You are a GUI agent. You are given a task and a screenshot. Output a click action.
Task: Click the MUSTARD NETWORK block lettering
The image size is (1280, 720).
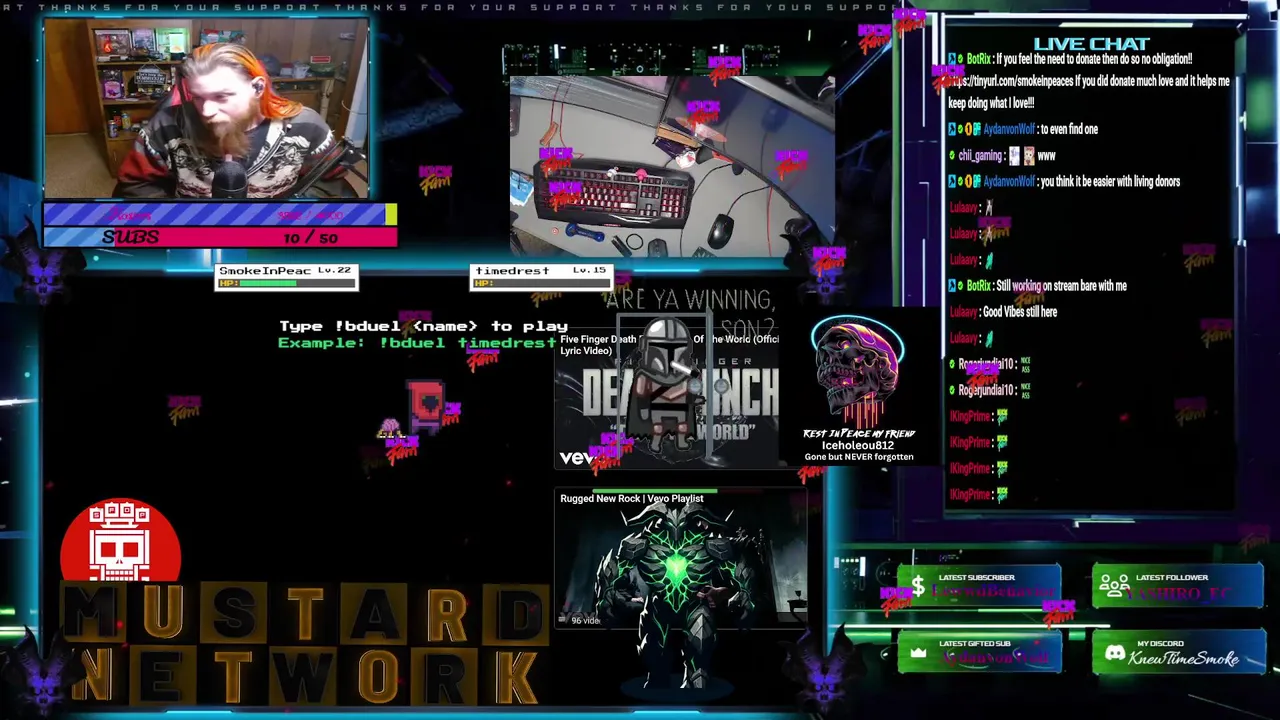click(305, 645)
